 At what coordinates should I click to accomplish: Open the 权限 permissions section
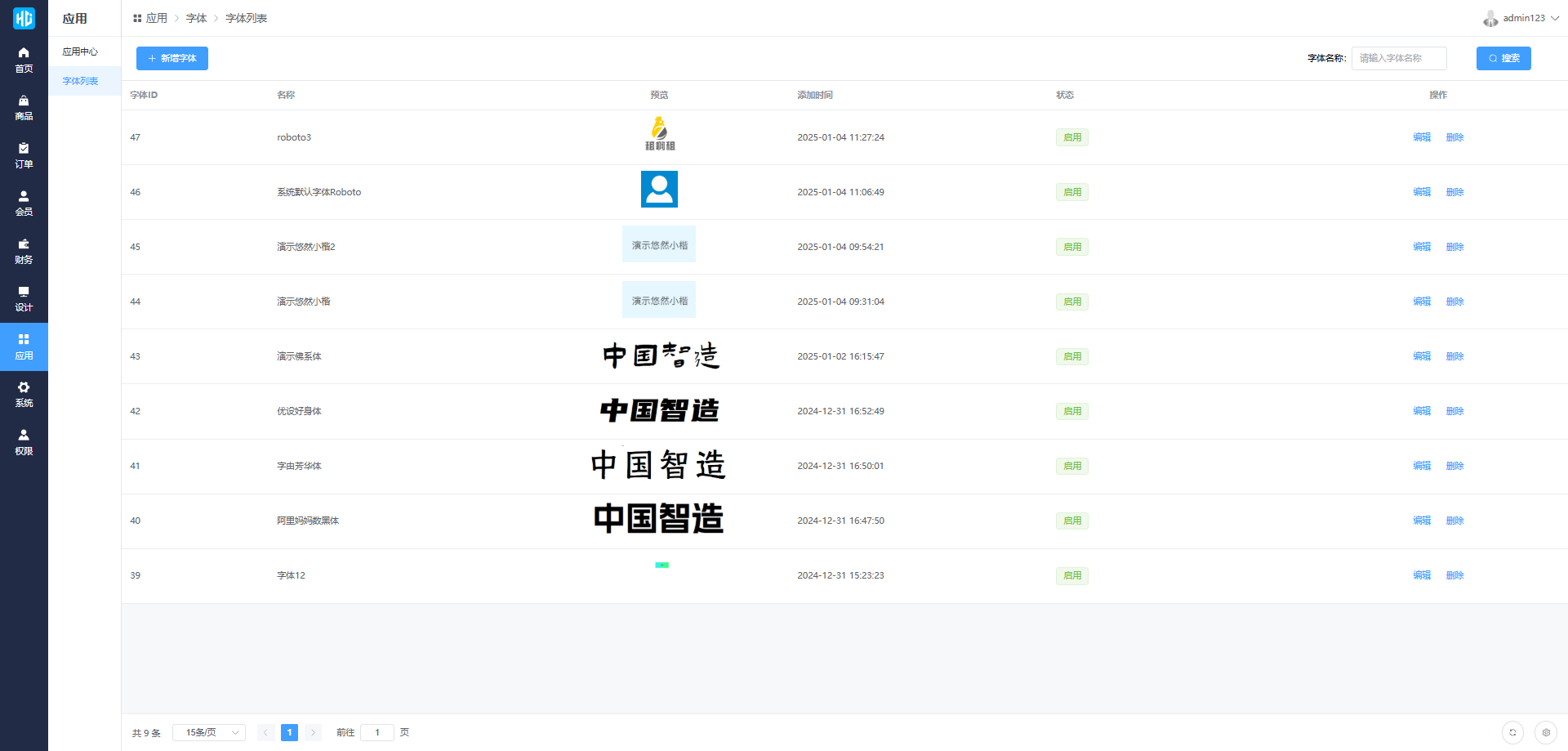tap(24, 442)
